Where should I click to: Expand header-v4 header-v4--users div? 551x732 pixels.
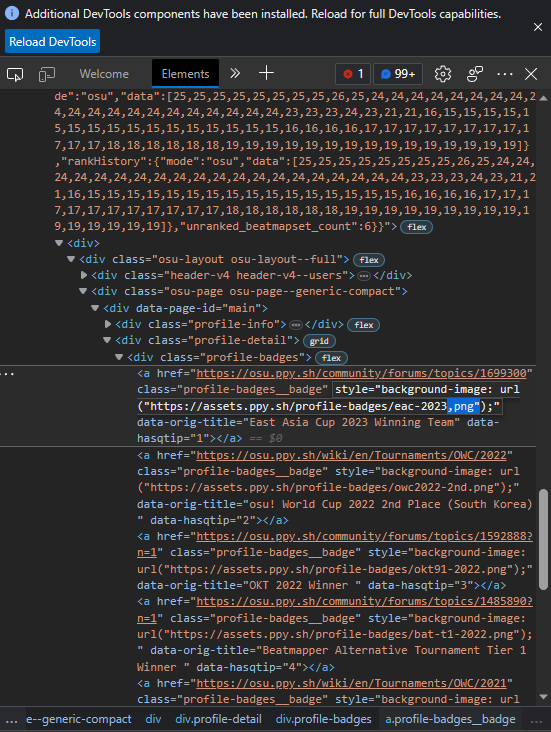click(x=83, y=275)
